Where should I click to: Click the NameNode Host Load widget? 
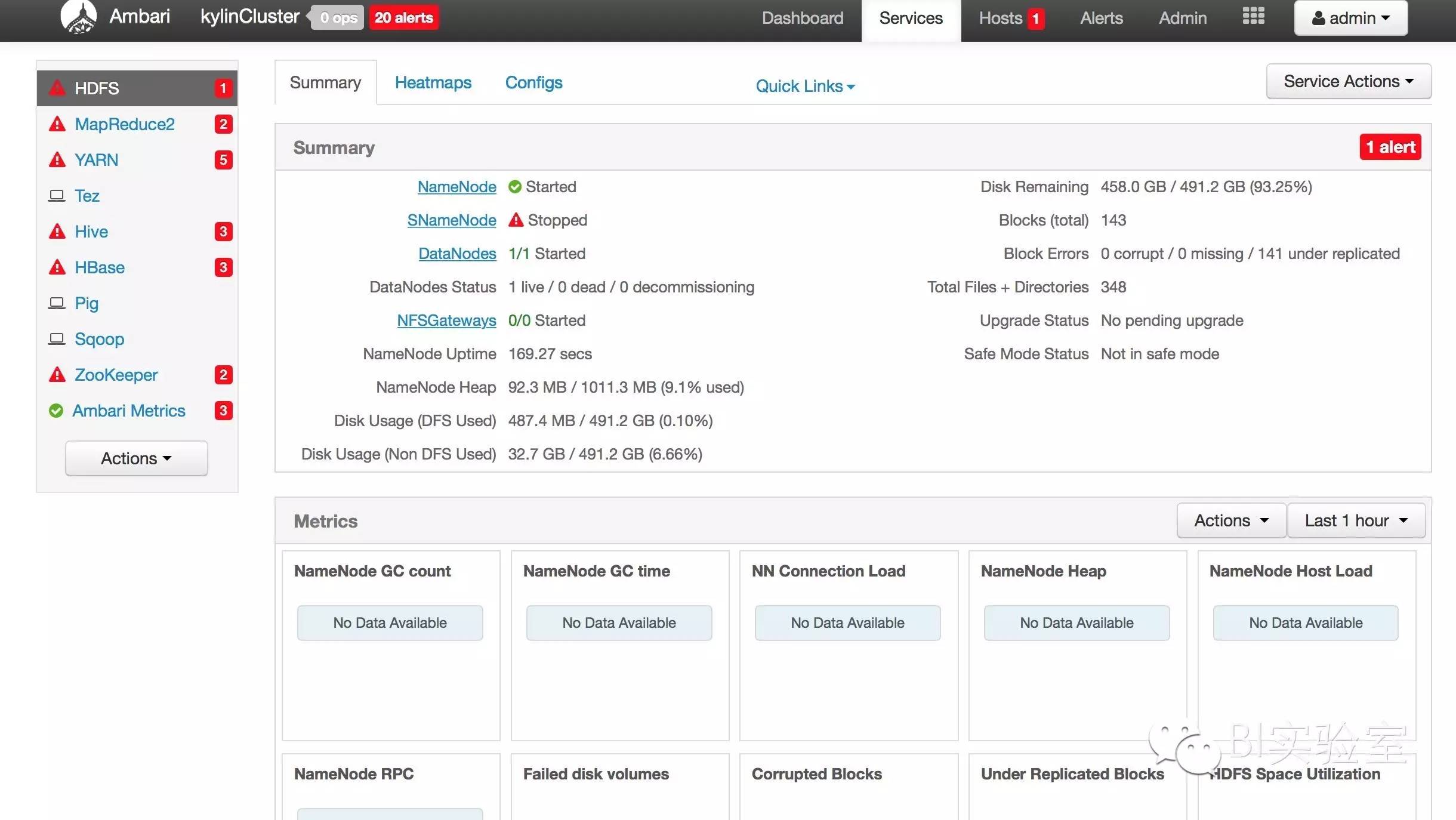pyautogui.click(x=1307, y=645)
